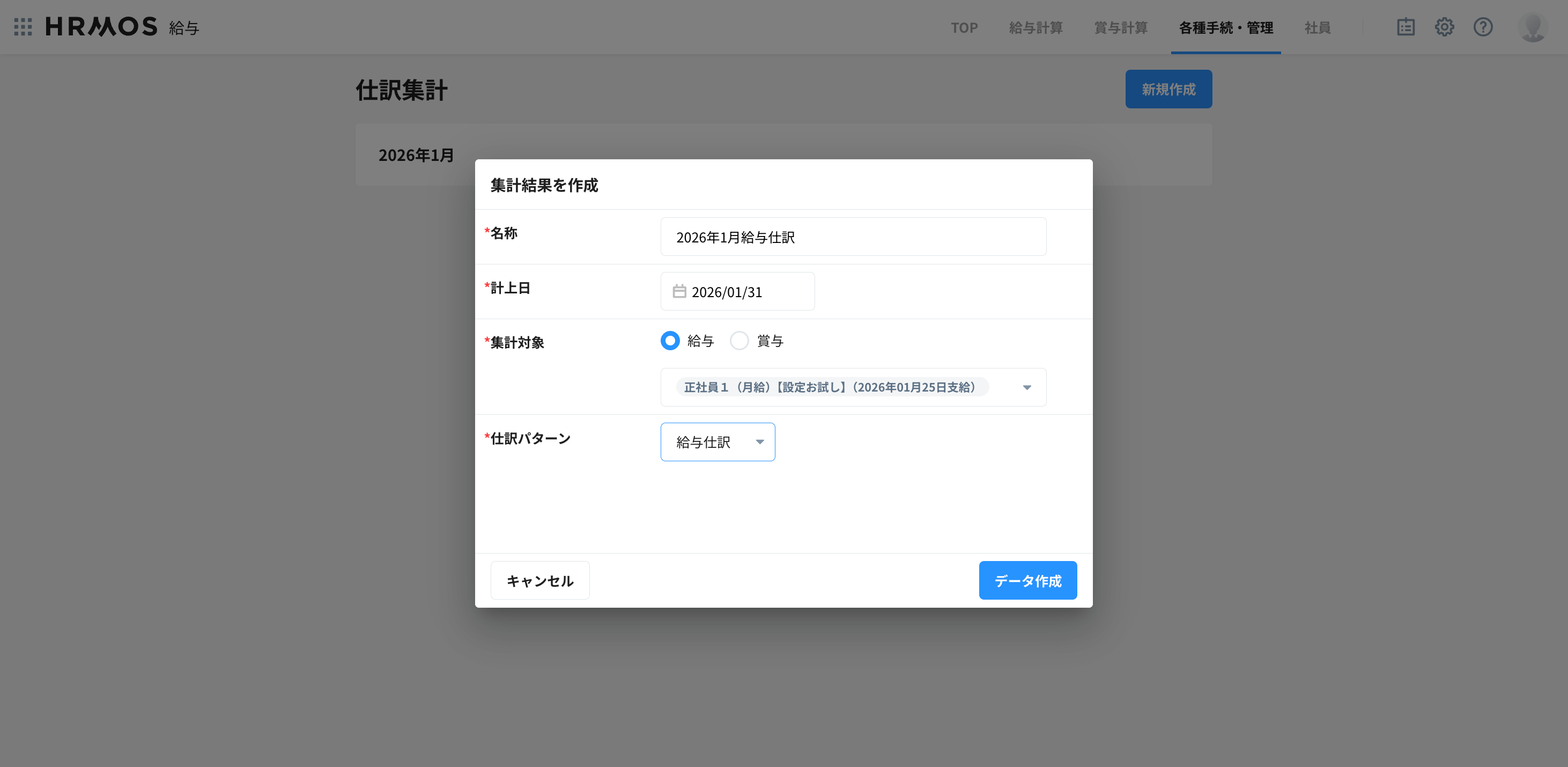The image size is (1568, 767).
Task: Open the 賞与計算 menu
Action: point(1121,28)
